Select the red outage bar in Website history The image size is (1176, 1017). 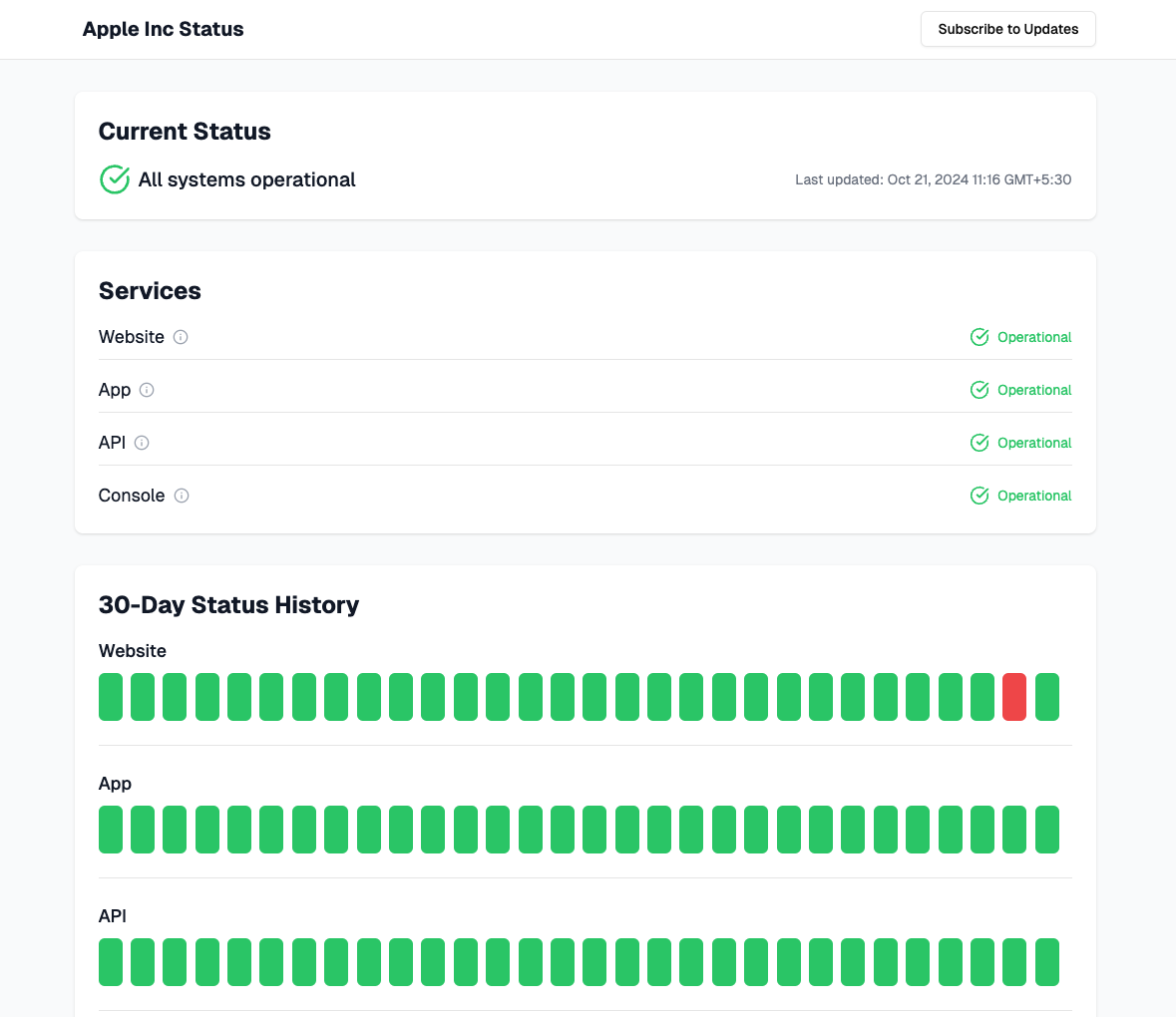(1014, 697)
